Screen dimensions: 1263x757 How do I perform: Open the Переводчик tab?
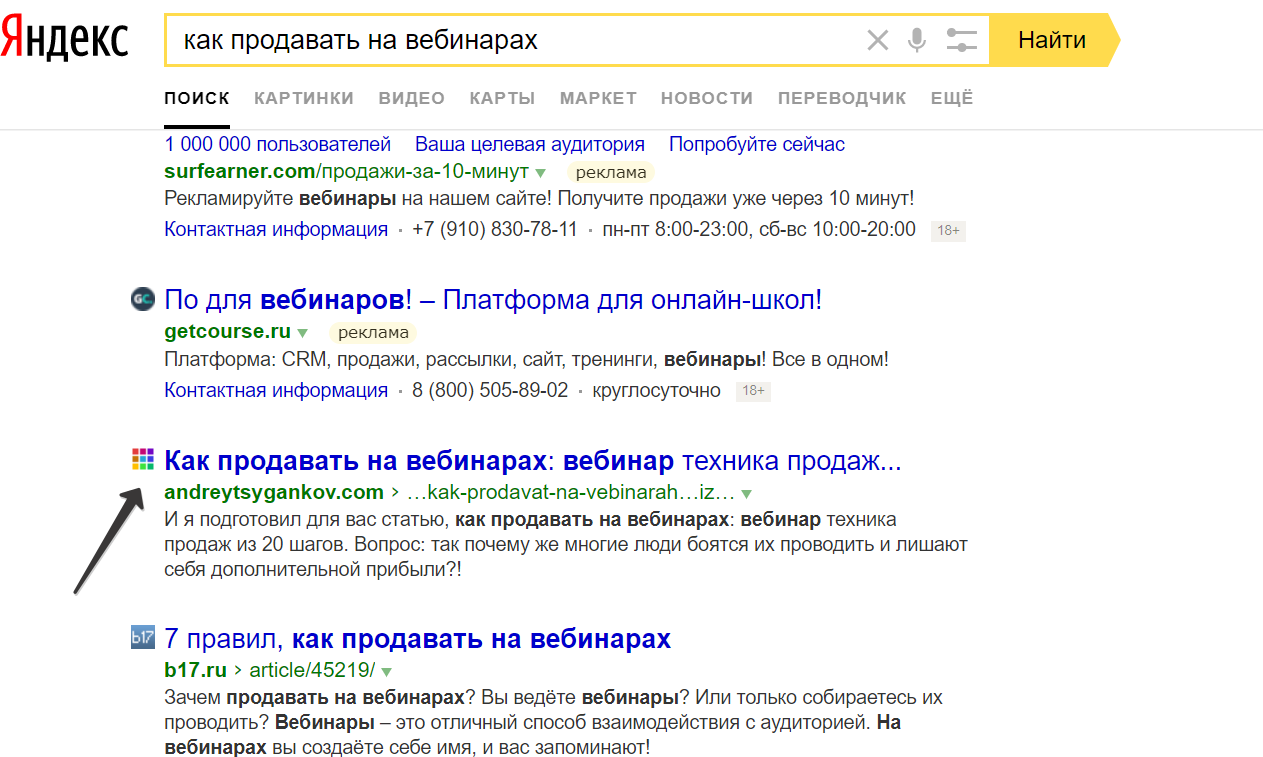point(842,98)
